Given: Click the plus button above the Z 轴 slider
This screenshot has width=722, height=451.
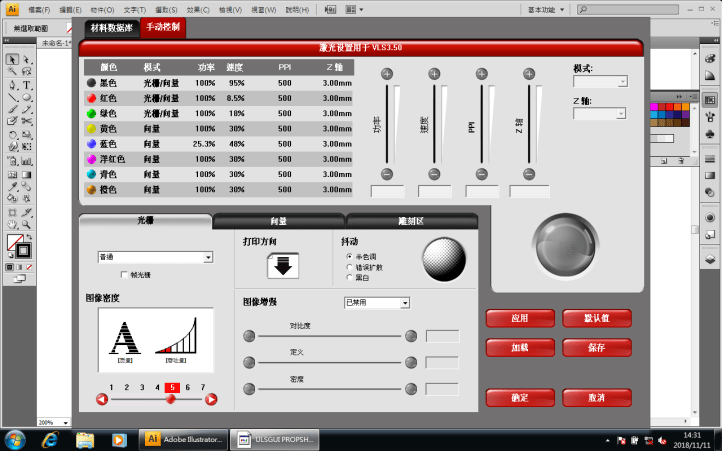Looking at the screenshot, I should 529,74.
